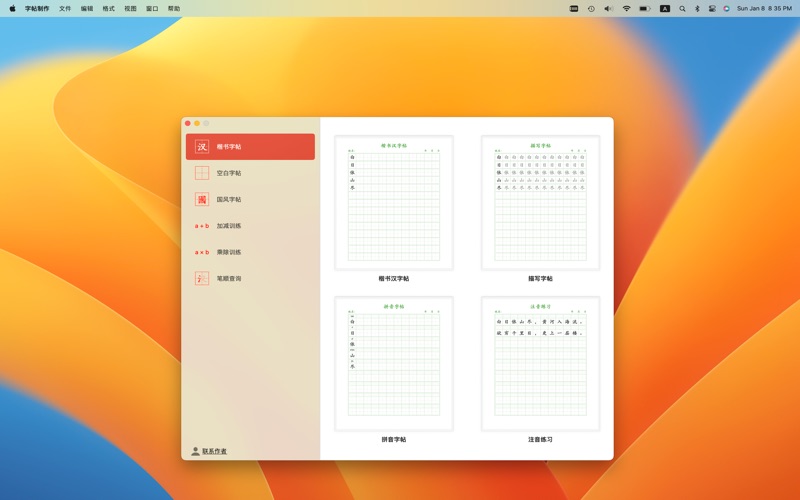Click the 联系作者 link
The image size is (800, 500).
214,451
